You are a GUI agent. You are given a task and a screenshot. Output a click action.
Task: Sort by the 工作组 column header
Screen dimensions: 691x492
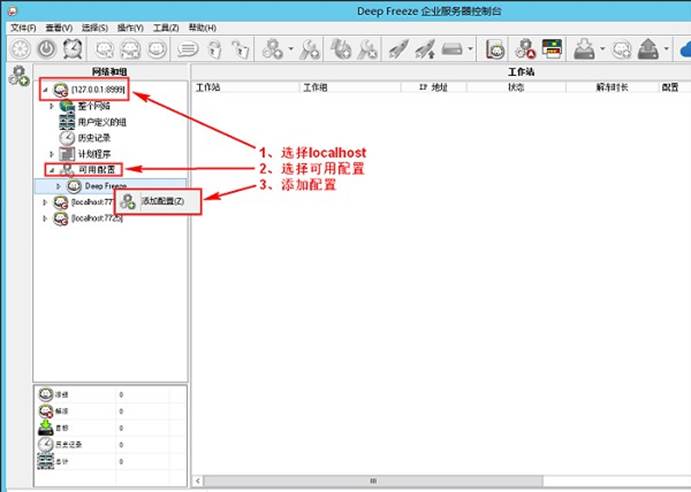point(350,87)
